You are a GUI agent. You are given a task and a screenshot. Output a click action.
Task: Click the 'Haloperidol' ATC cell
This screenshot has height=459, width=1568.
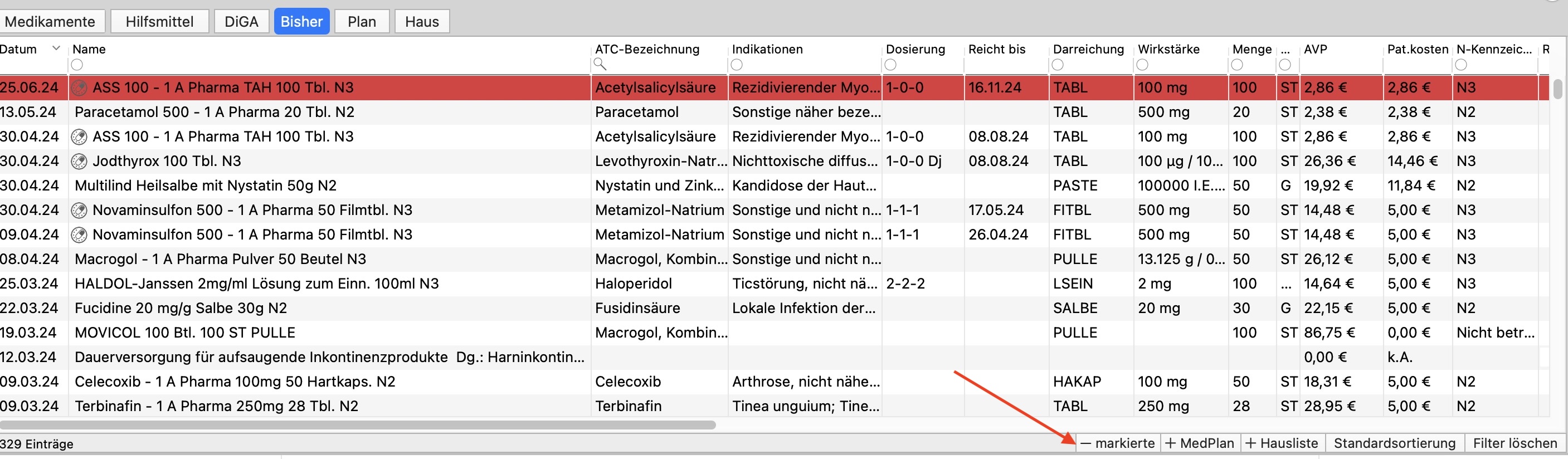click(x=633, y=284)
